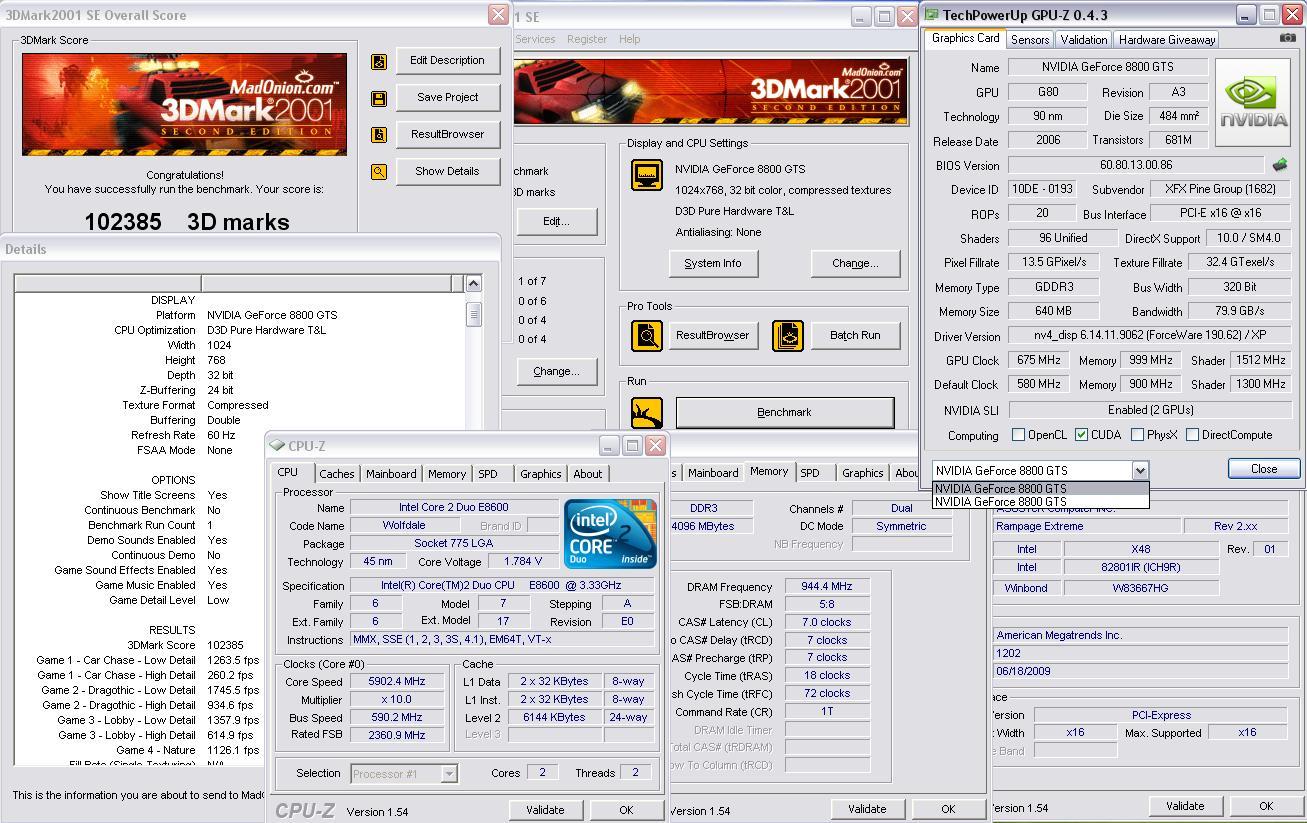1307x823 pixels.
Task: Click Close button in GPU-Z
Action: coord(1263,469)
